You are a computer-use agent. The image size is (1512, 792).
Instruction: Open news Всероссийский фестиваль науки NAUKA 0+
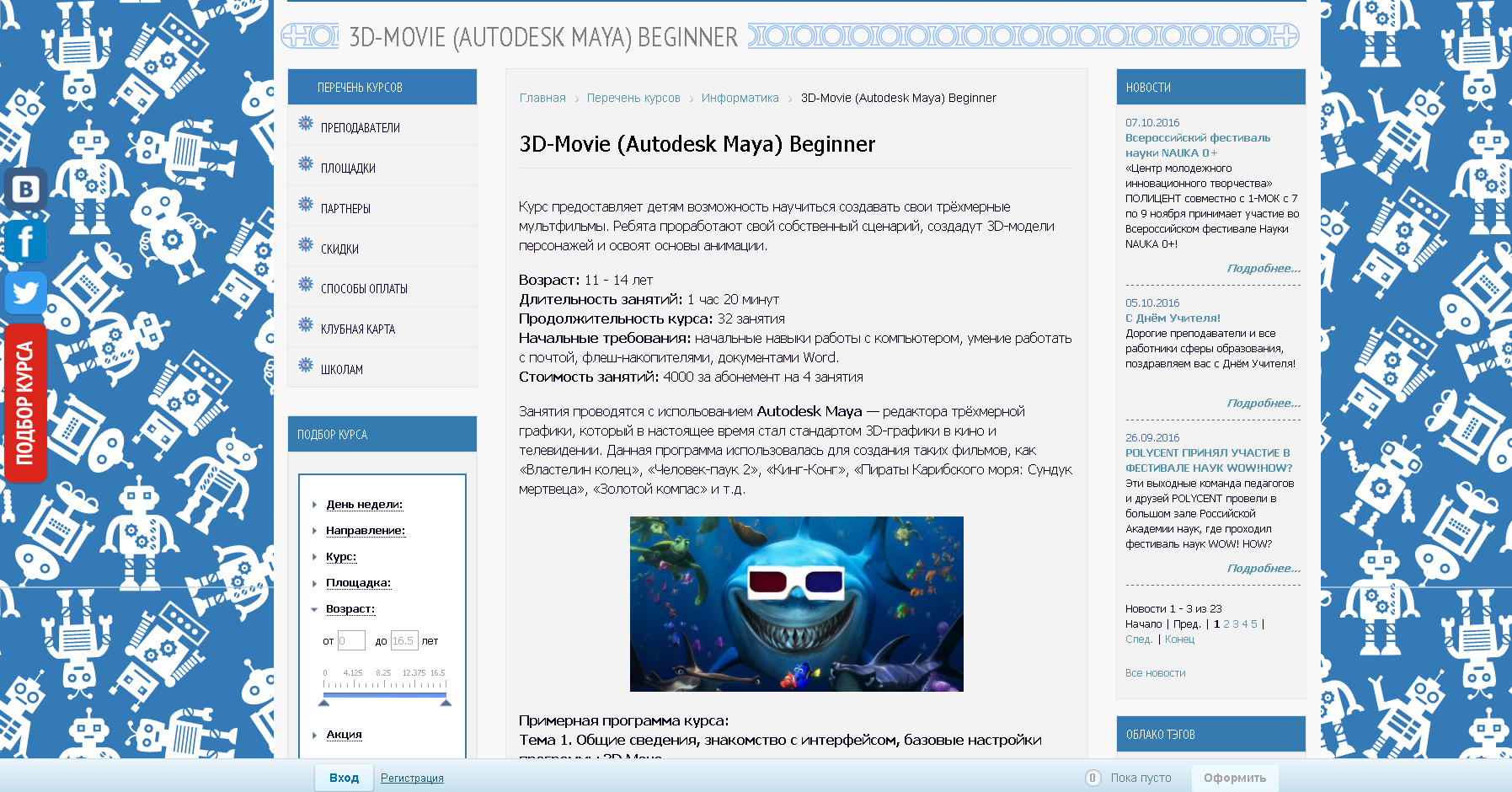click(1198, 145)
